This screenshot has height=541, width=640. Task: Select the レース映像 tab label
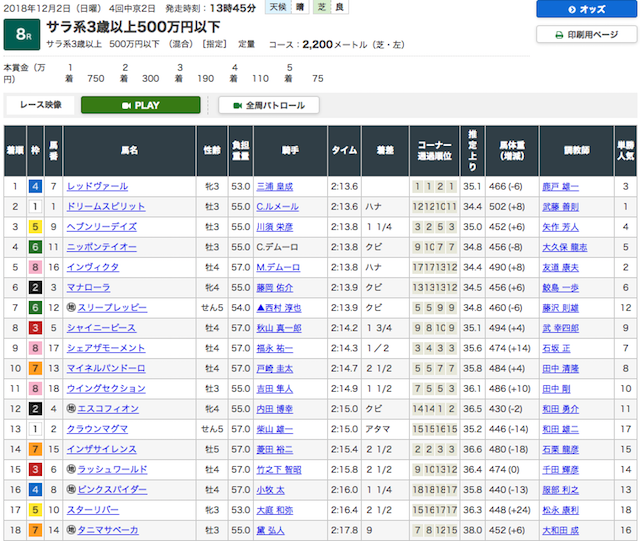[x=40, y=105]
